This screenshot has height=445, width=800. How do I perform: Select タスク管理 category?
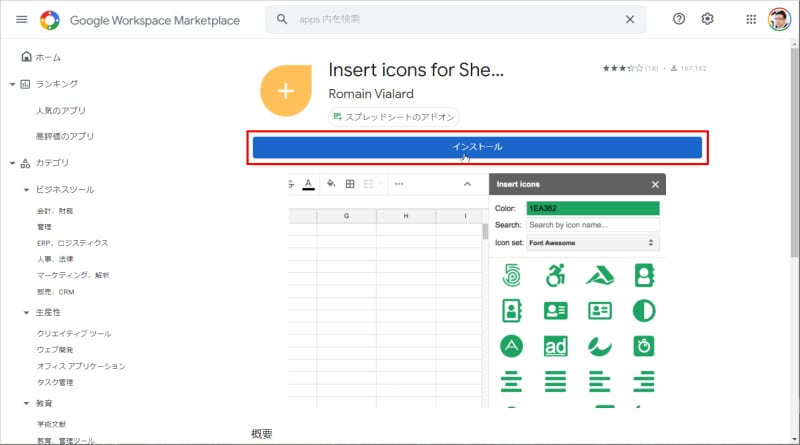55,382
